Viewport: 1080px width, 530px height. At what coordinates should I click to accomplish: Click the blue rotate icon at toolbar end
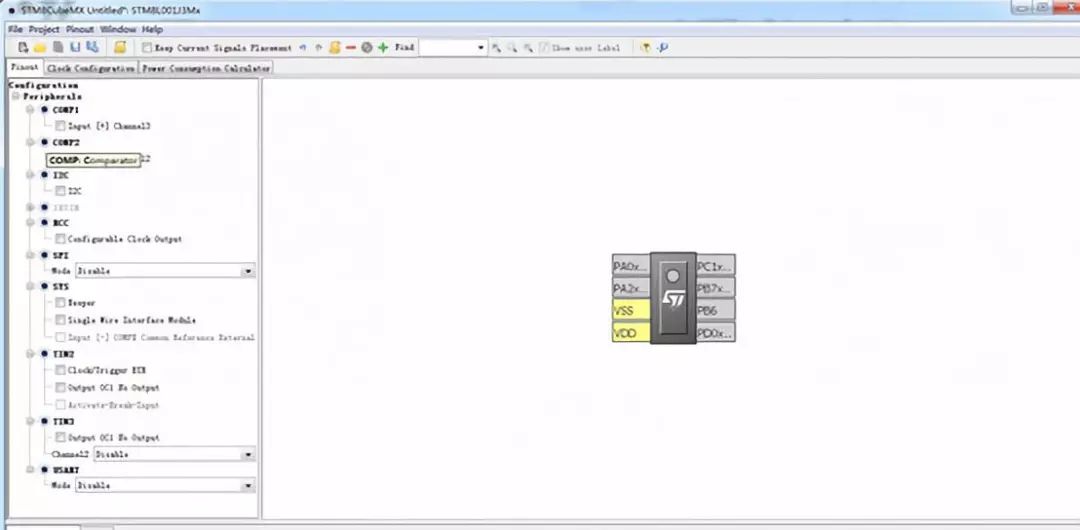click(x=663, y=48)
